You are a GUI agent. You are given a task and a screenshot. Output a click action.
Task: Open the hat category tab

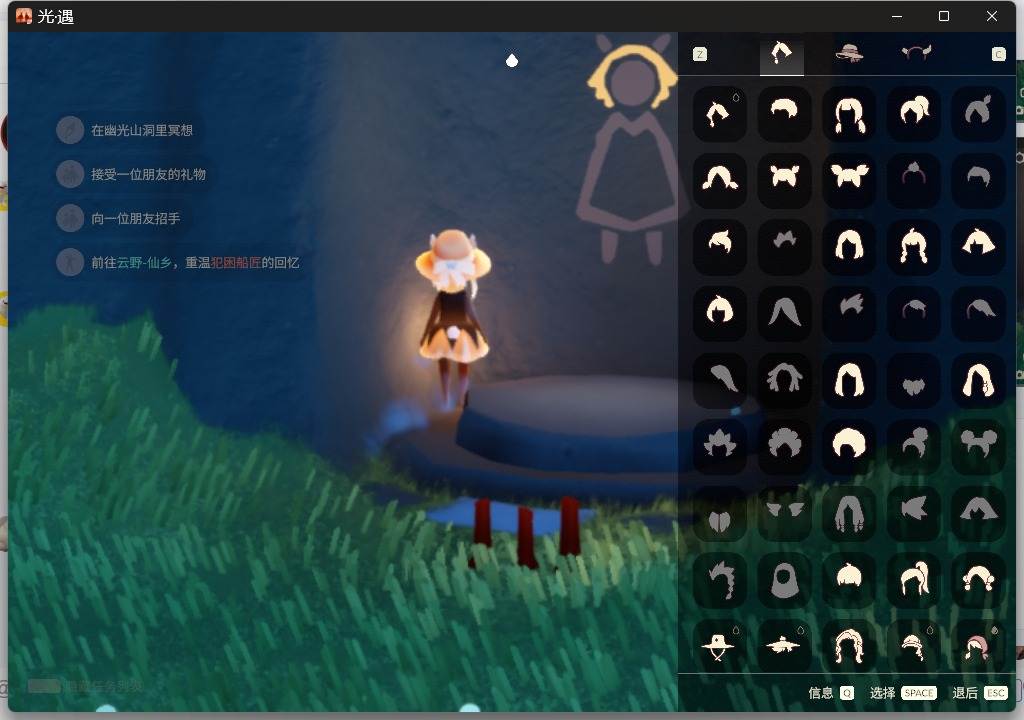coord(849,53)
